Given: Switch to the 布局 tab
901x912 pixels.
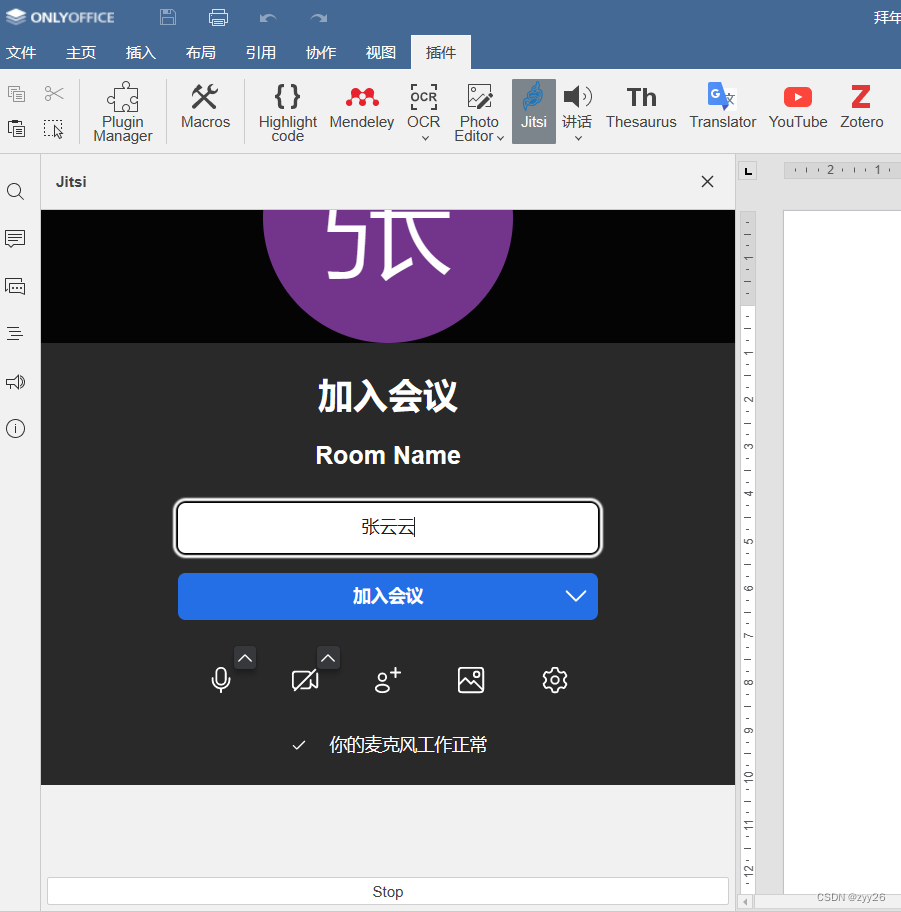Looking at the screenshot, I should tap(201, 52).
